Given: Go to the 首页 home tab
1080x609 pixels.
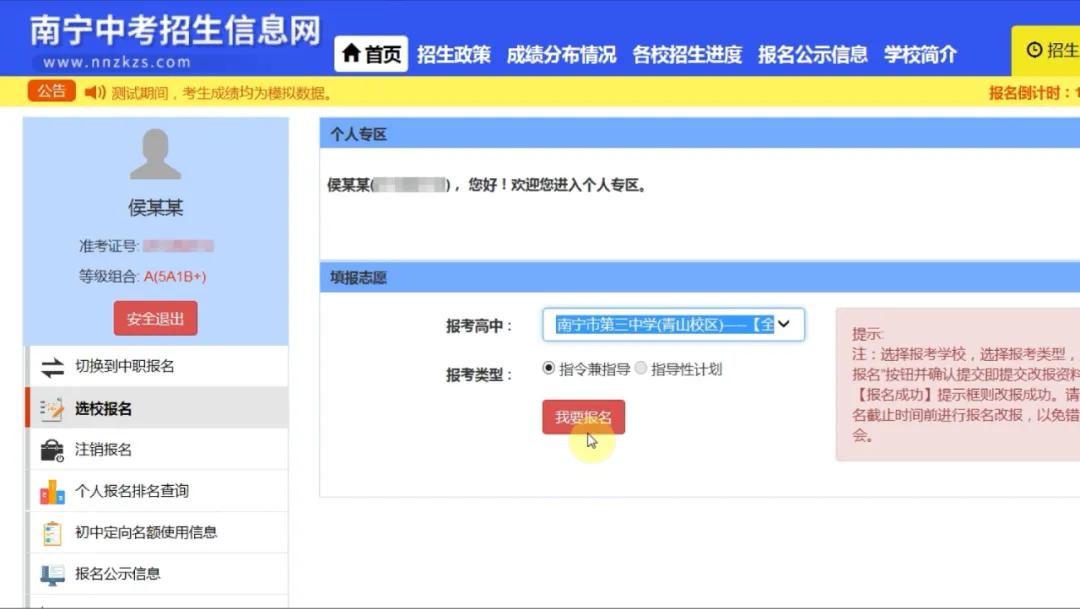Looking at the screenshot, I should coord(371,54).
